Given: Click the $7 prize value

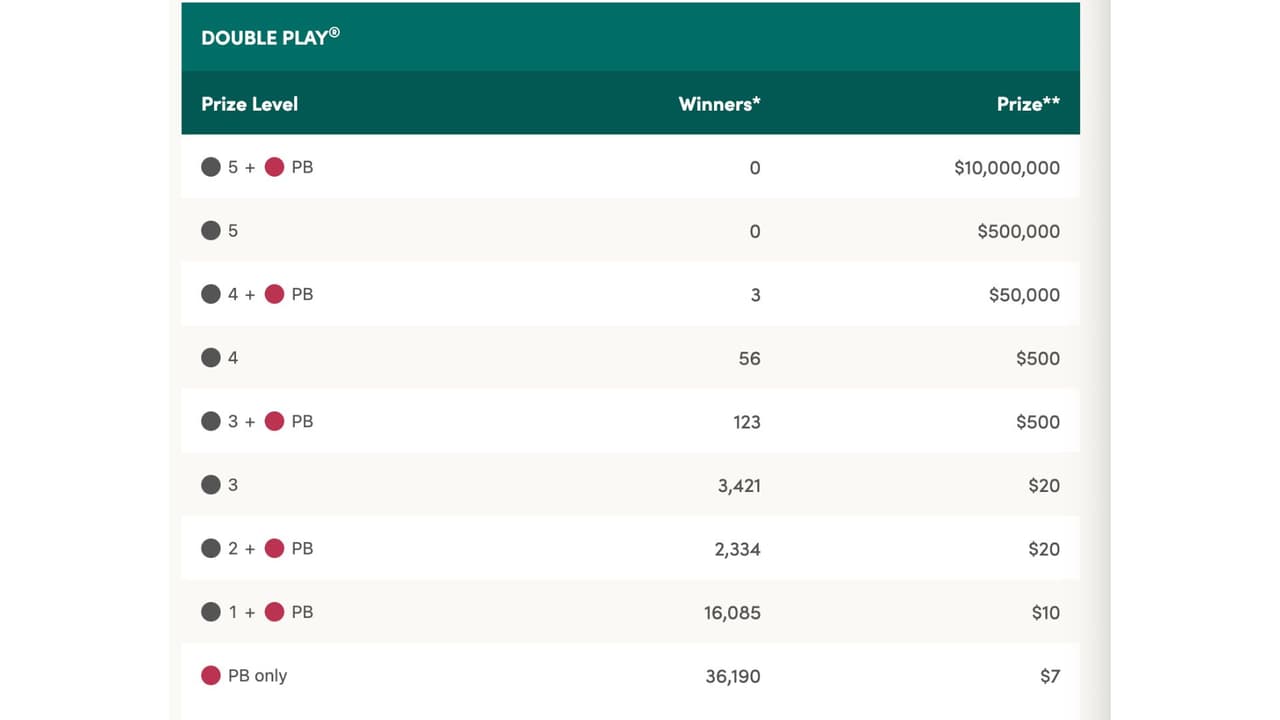Looking at the screenshot, I should 1049,677.
